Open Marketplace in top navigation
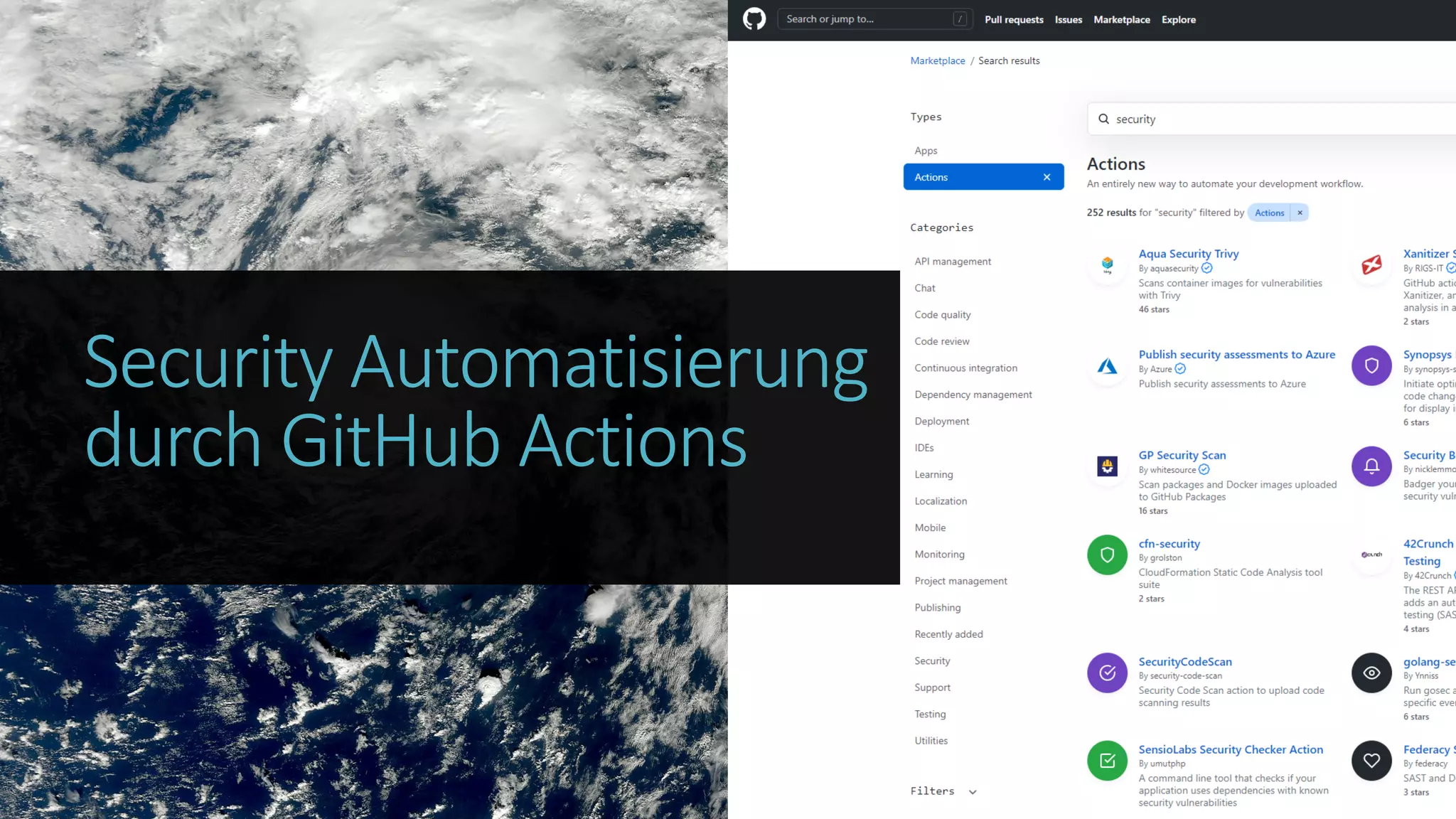Image resolution: width=1456 pixels, height=819 pixels. [1122, 20]
